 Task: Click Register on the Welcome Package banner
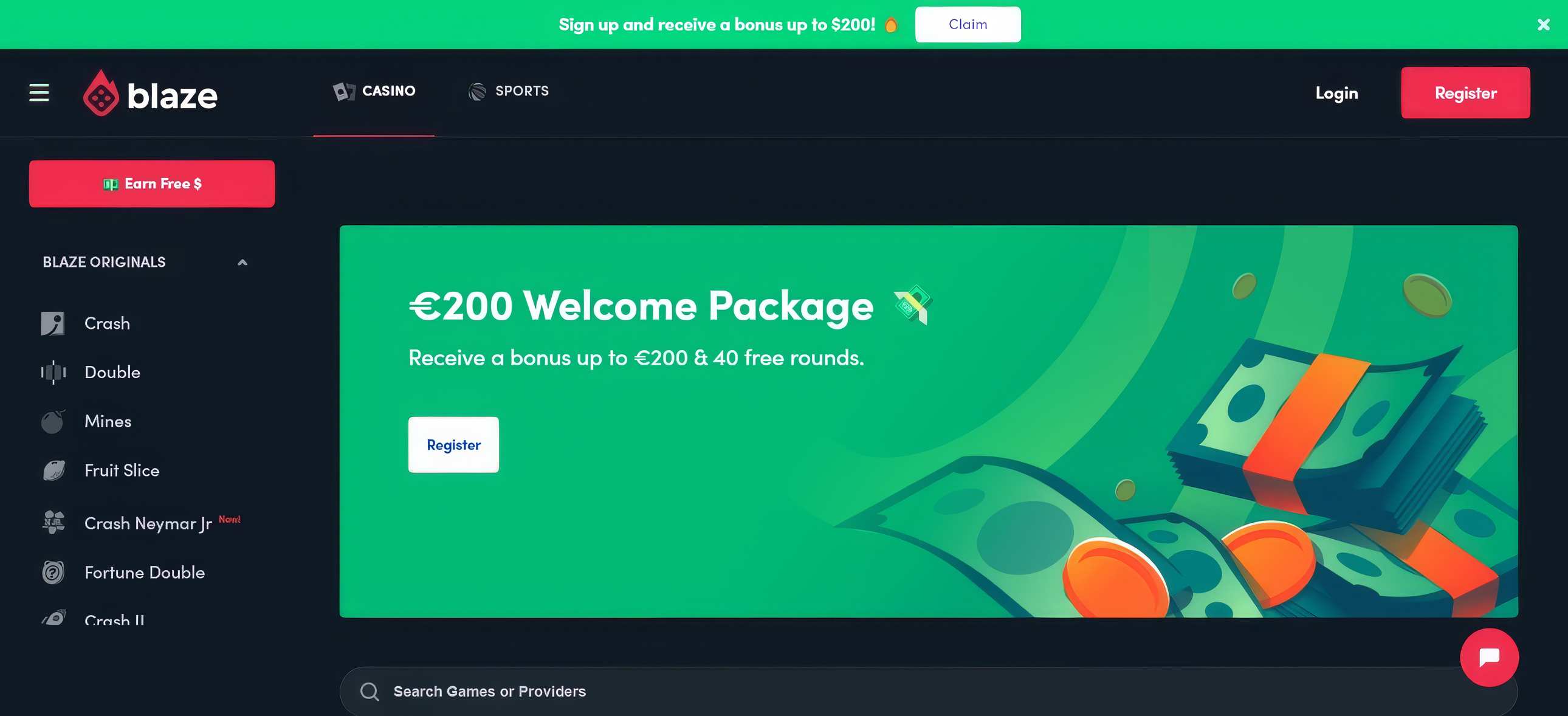[x=453, y=444]
